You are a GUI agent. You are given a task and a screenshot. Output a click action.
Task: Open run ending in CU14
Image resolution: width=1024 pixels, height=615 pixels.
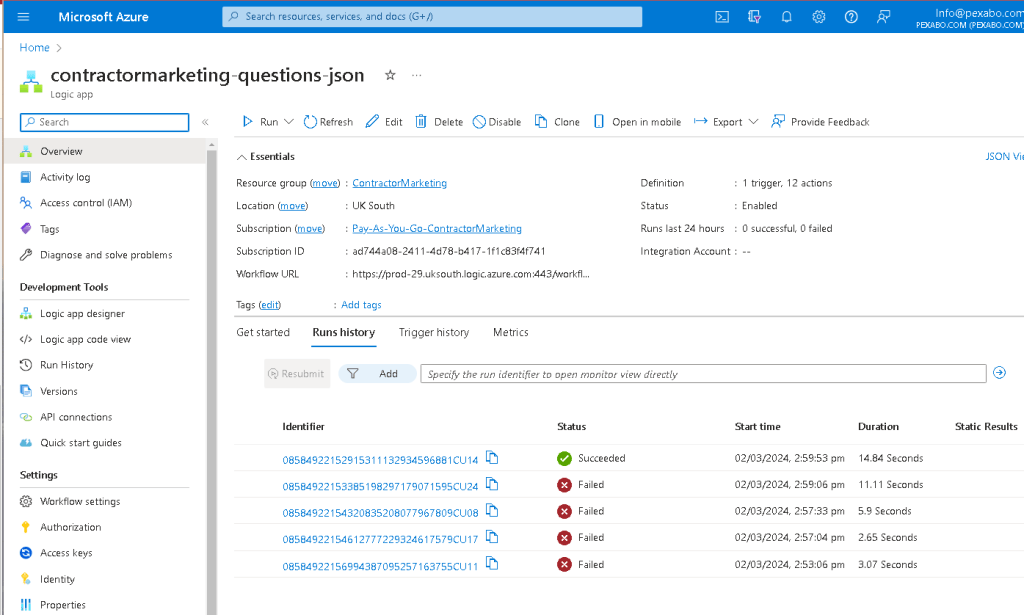tap(380, 460)
